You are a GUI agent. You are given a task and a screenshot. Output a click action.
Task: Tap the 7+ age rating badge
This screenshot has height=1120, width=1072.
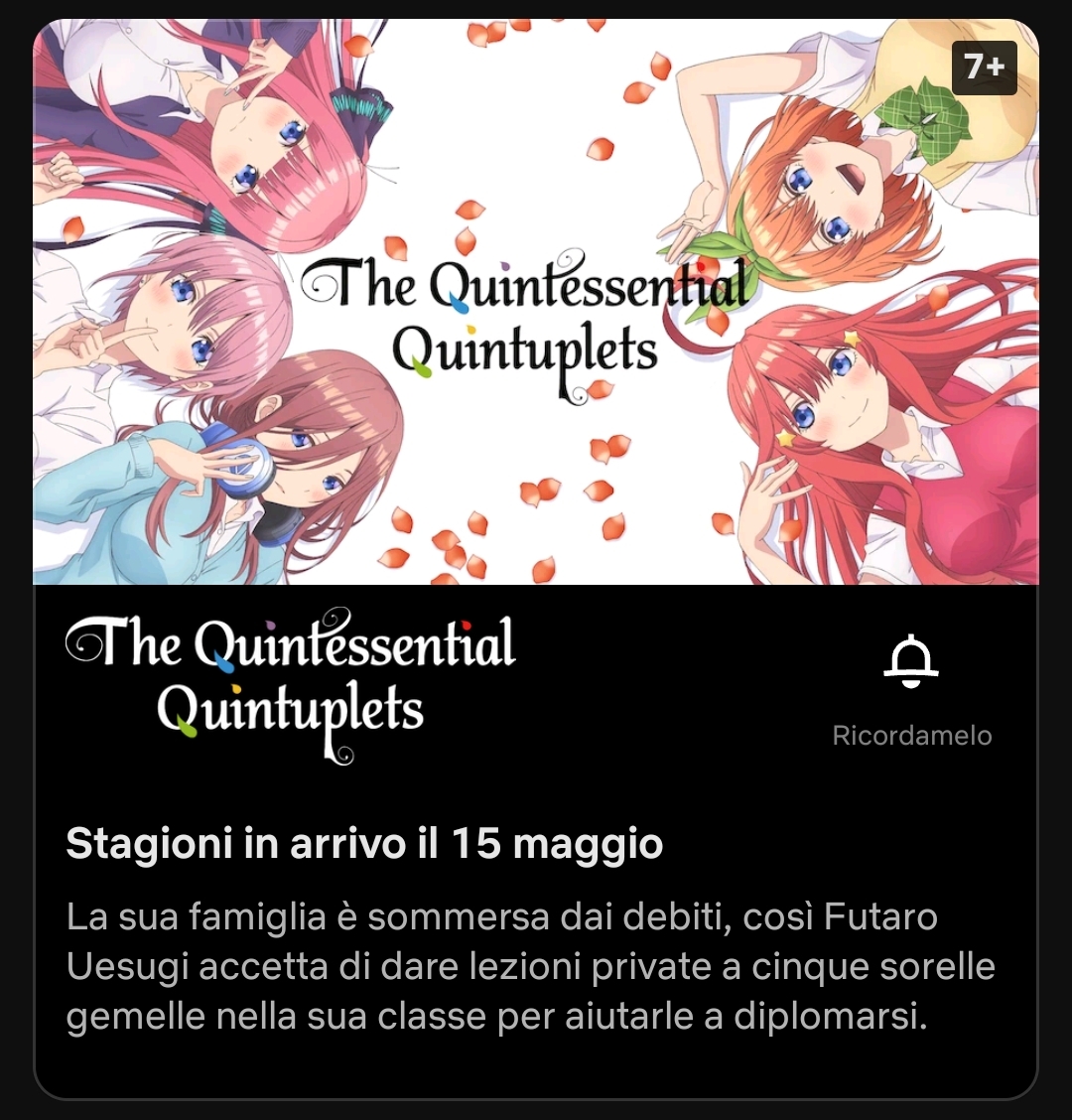[984, 68]
